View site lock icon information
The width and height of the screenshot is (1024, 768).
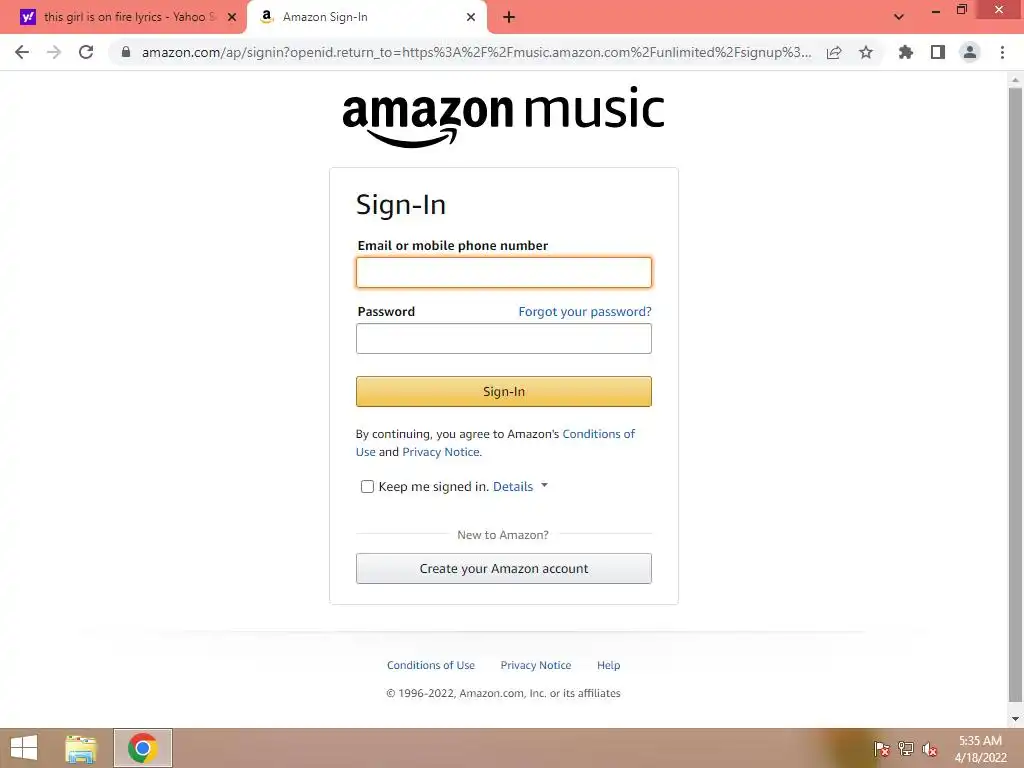coord(126,52)
